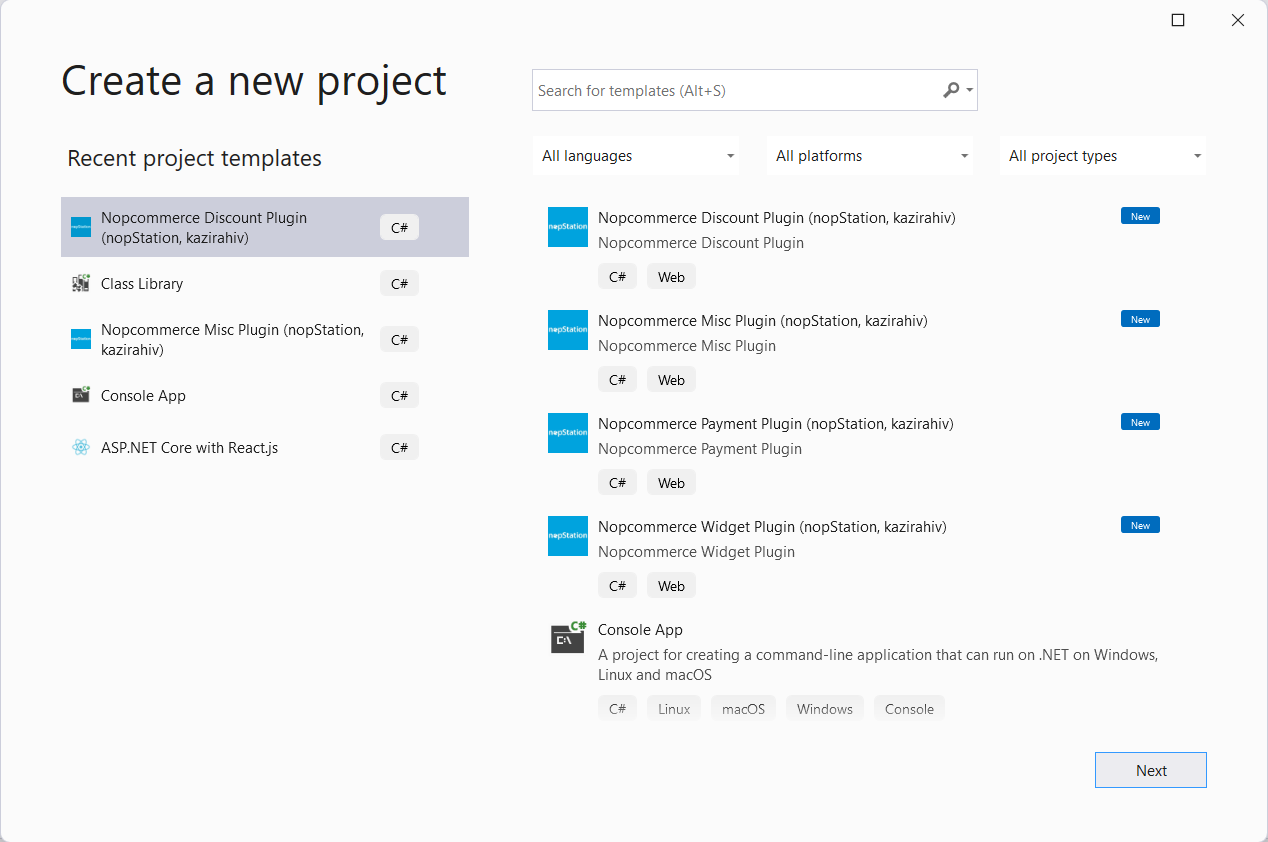Click Console App C# icon in template list
Screen dimensions: 1268x842
pyautogui.click(x=568, y=637)
